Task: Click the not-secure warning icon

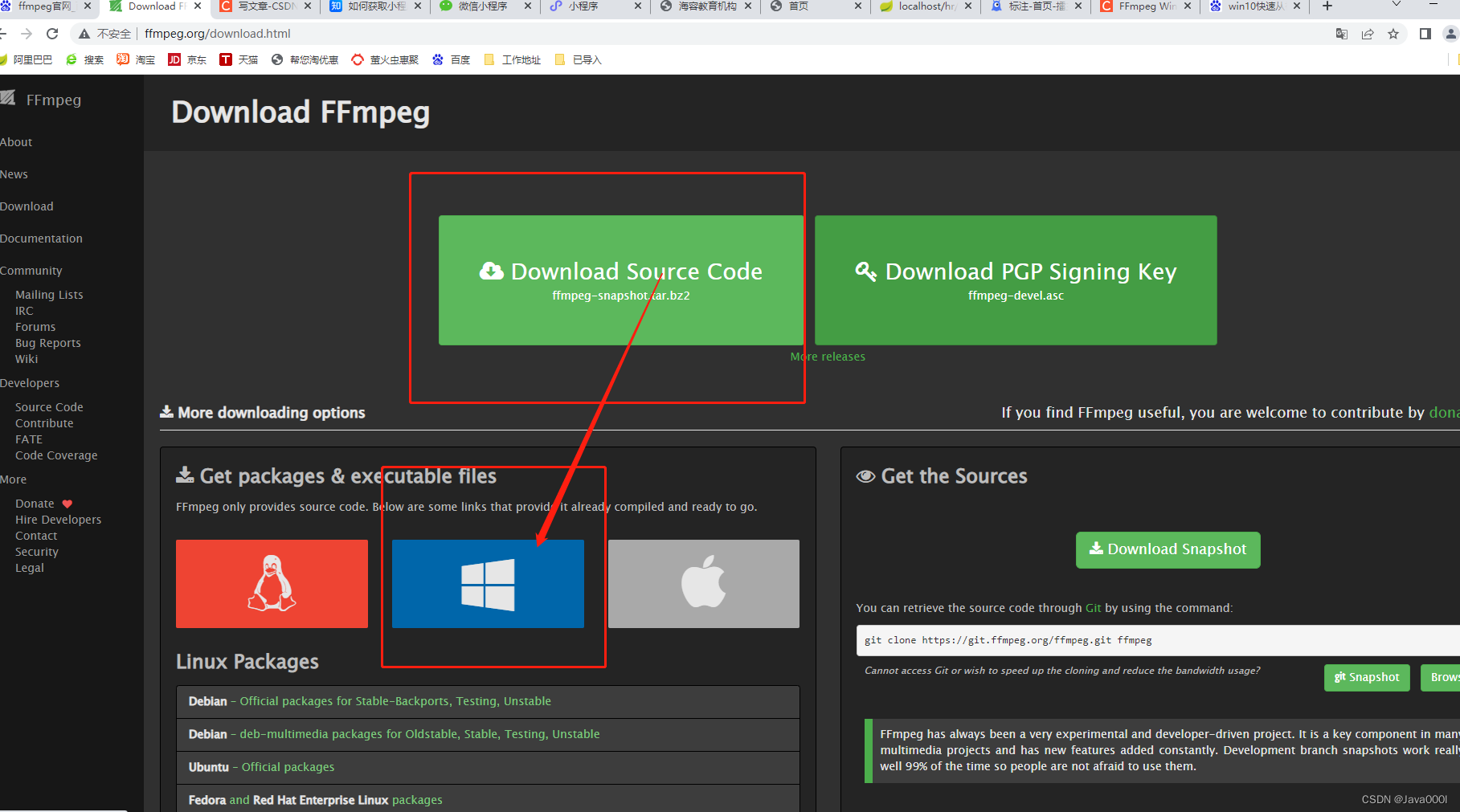Action: [84, 34]
